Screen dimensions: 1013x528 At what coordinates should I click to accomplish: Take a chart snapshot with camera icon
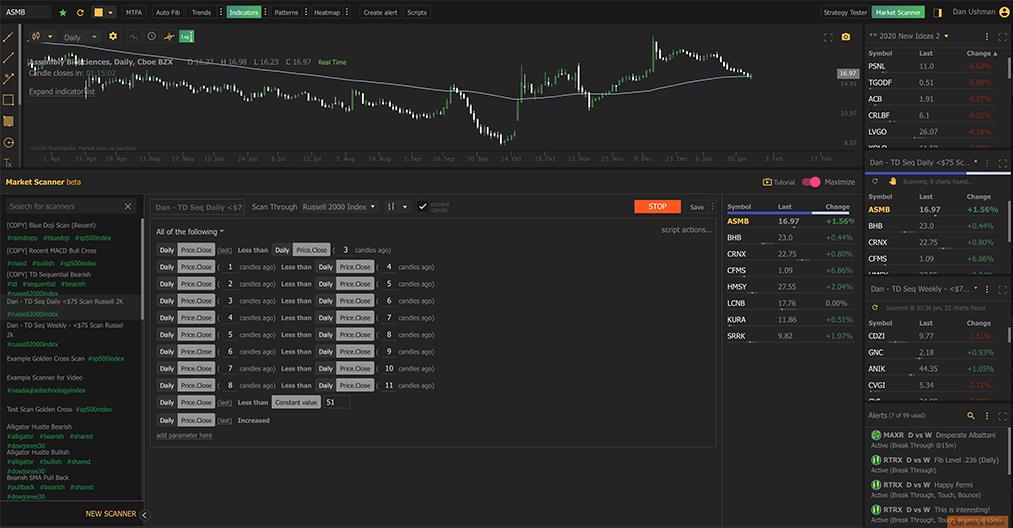click(846, 37)
